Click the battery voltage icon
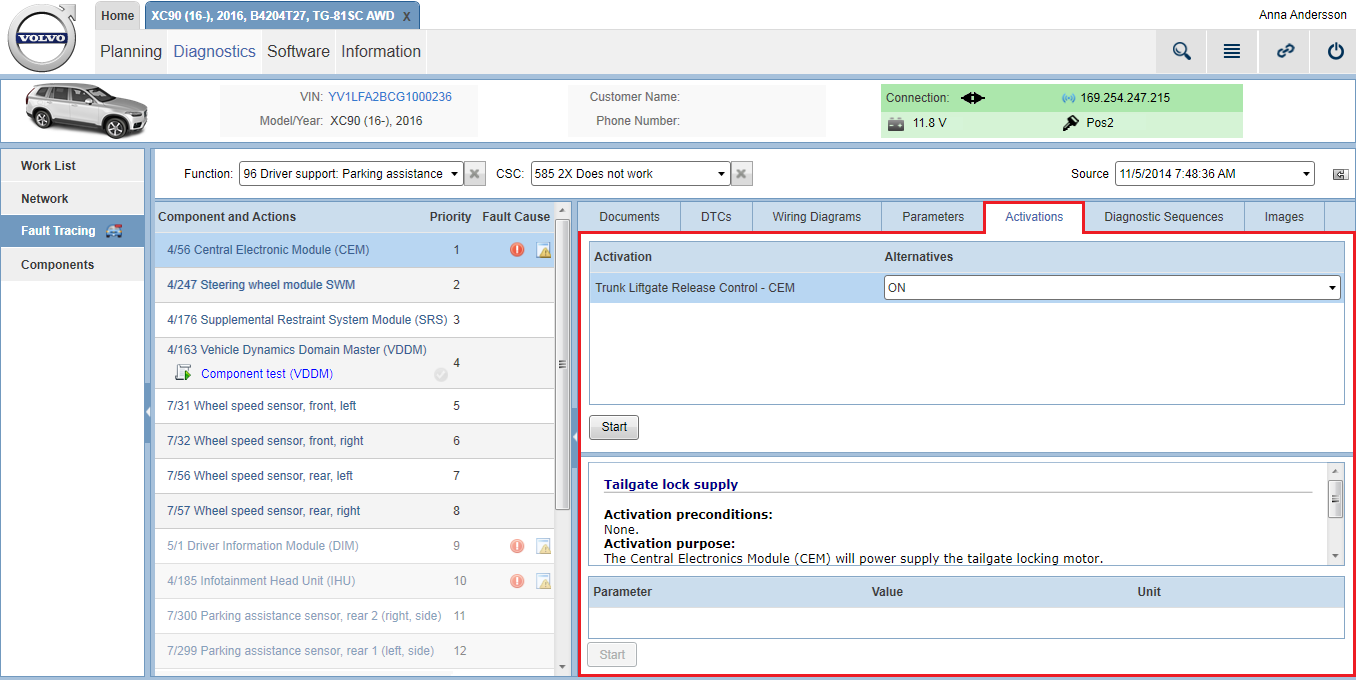 tap(896, 124)
